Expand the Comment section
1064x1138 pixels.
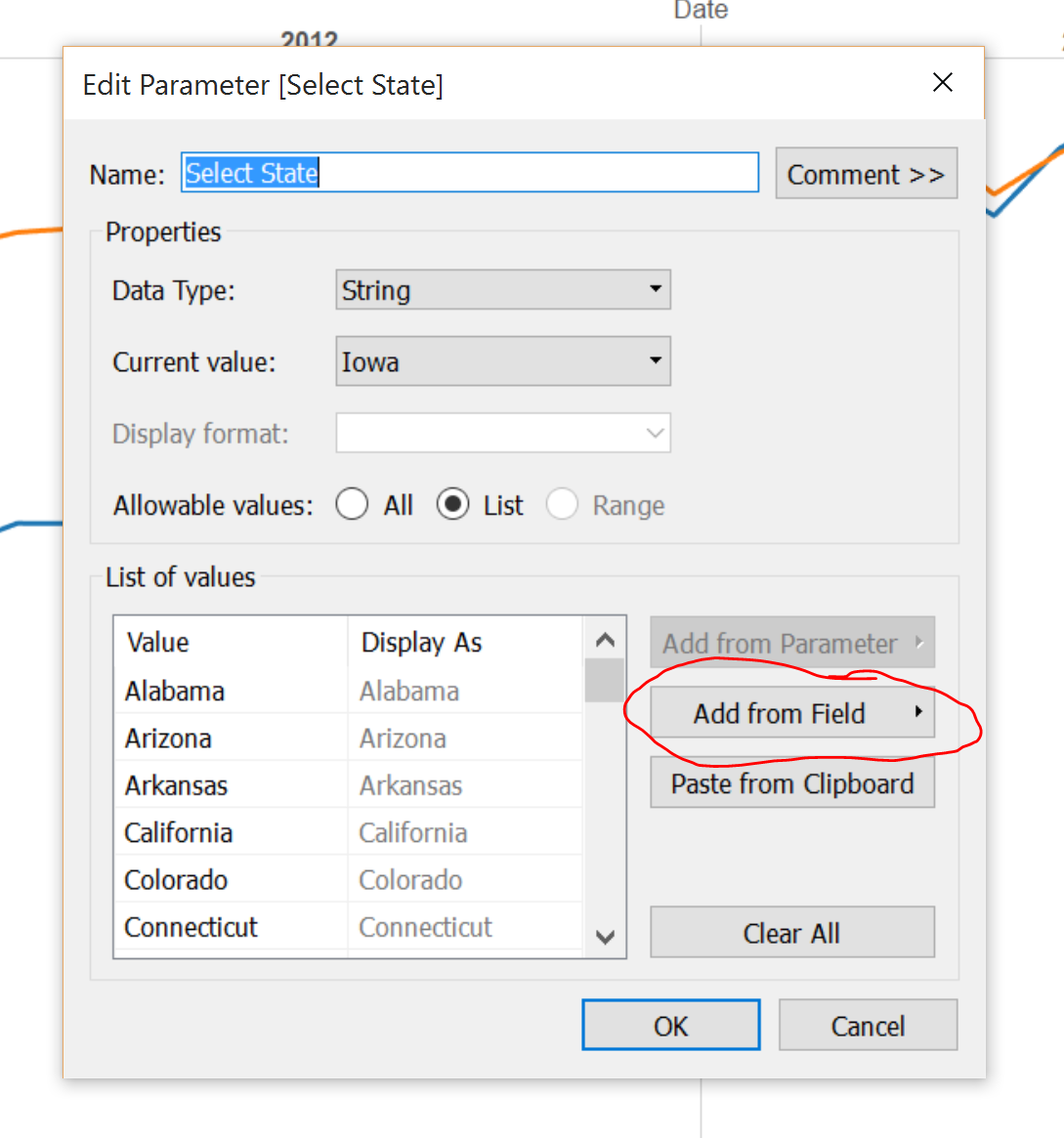(866, 174)
